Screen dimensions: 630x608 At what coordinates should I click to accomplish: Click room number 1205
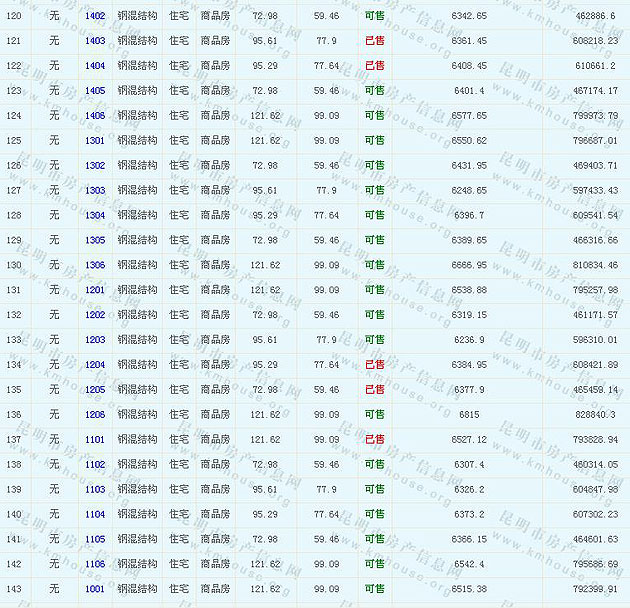(x=94, y=389)
